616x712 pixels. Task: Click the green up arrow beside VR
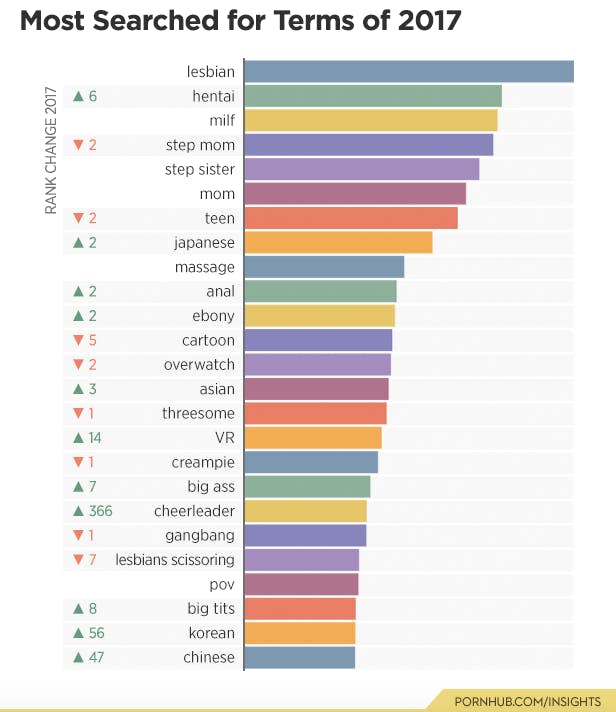(79, 438)
